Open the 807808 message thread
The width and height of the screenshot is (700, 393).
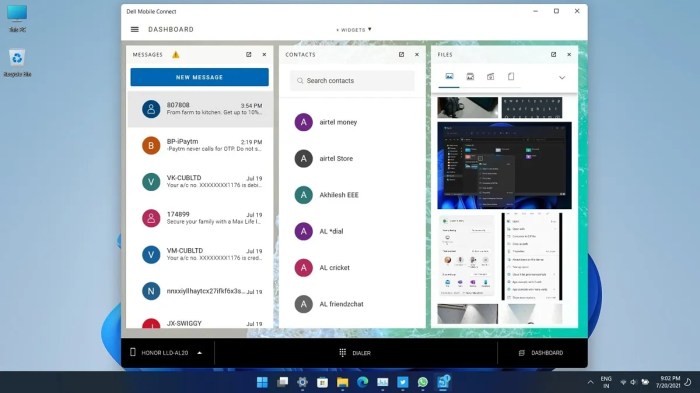(x=200, y=109)
